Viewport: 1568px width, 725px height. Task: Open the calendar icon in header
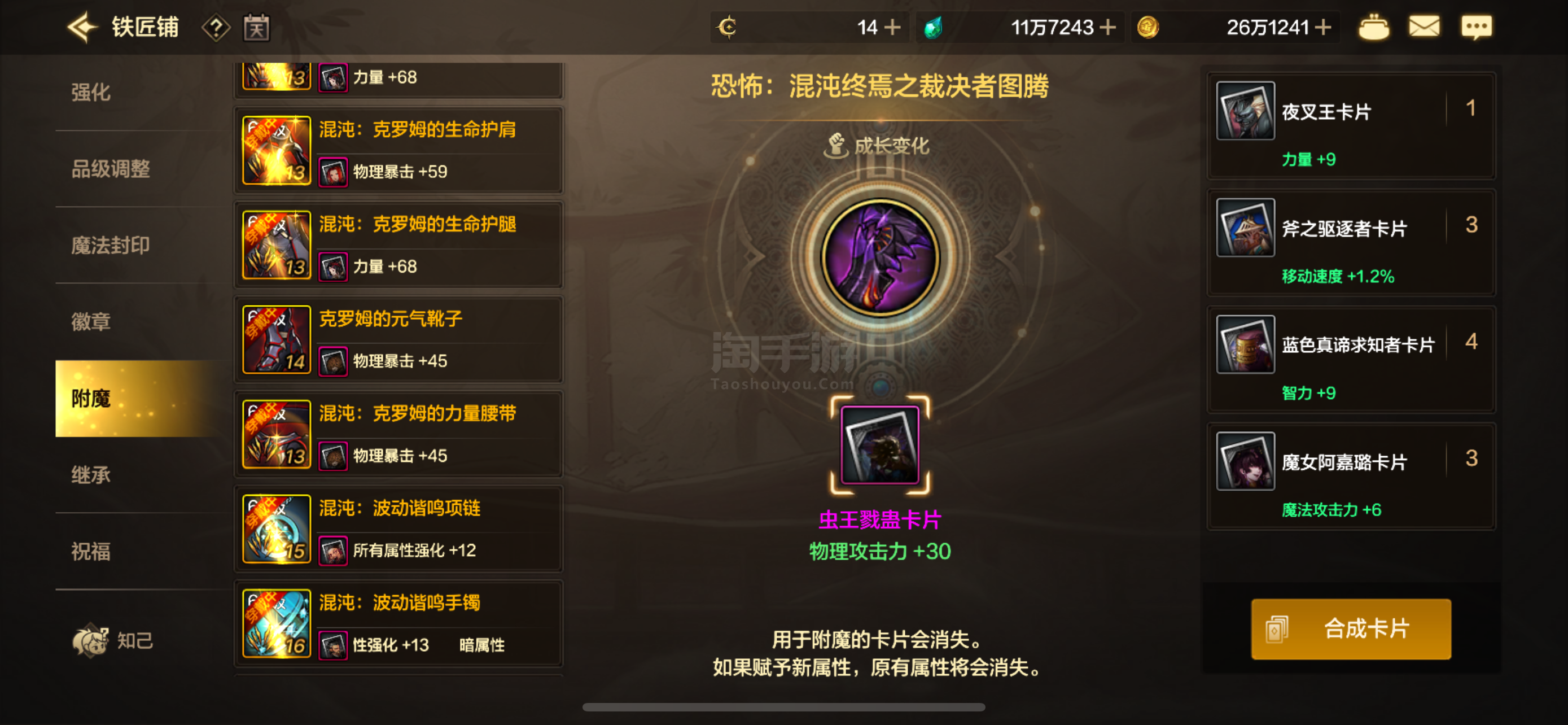coord(256,28)
